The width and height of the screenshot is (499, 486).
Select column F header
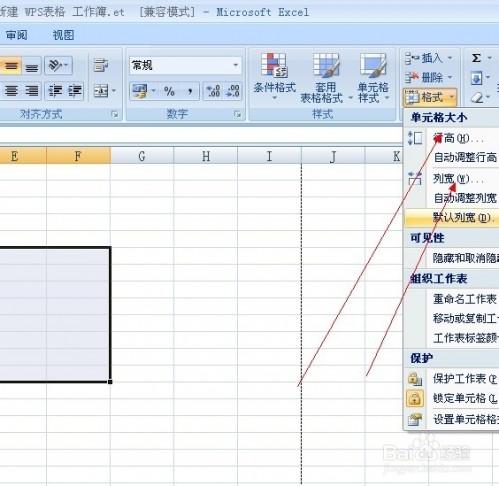click(x=78, y=156)
